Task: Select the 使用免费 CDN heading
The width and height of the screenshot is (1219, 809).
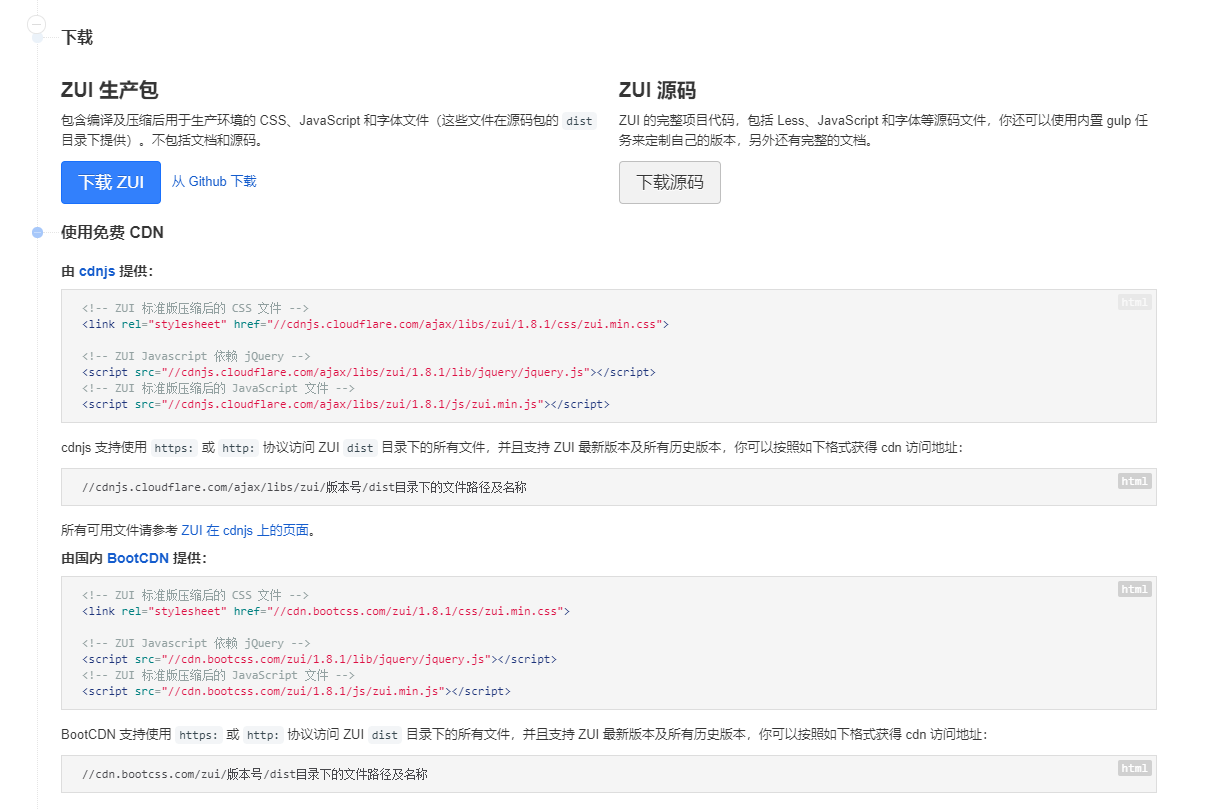Action: tap(112, 233)
